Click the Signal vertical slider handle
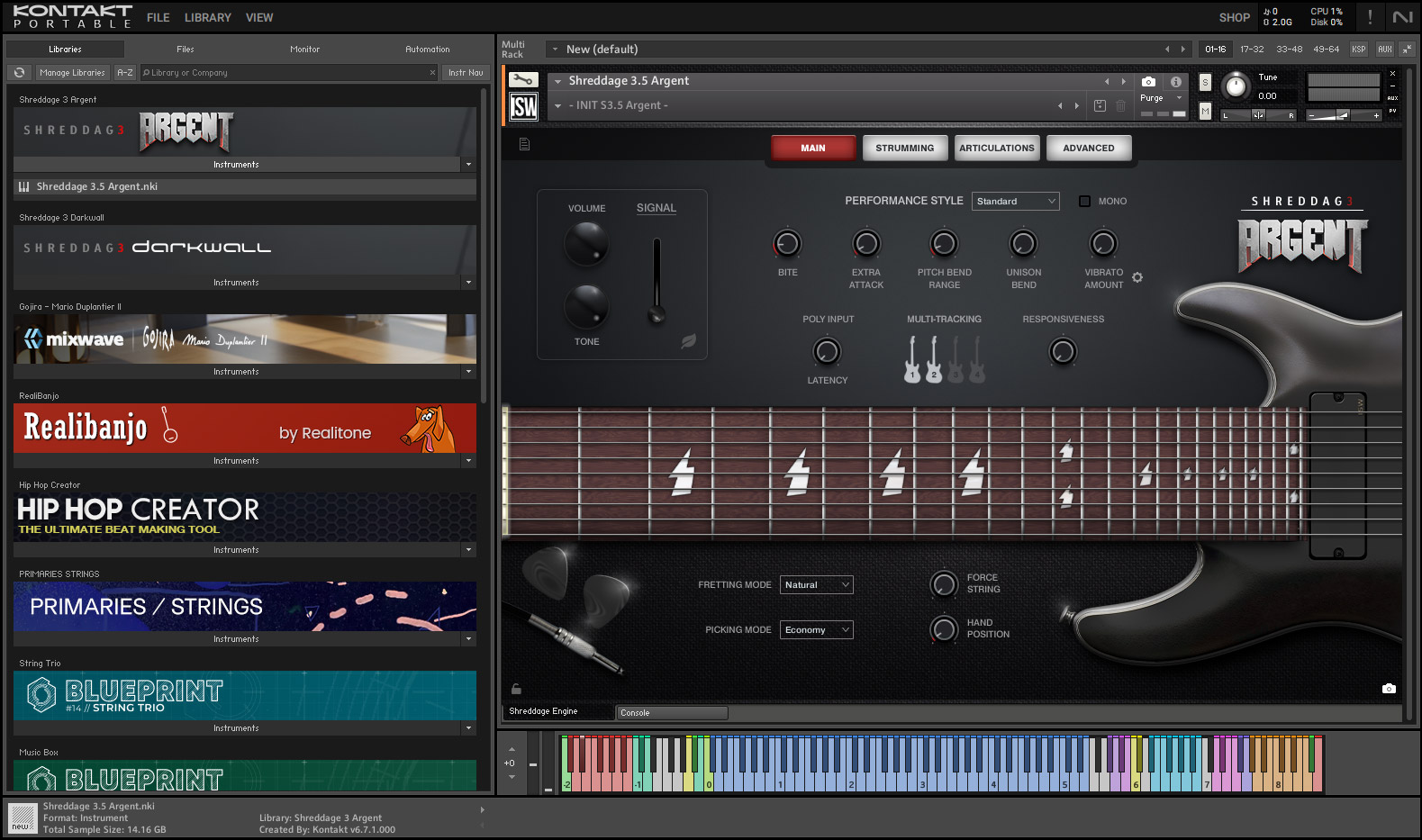Screen dimensions: 1422x840 tap(657, 314)
